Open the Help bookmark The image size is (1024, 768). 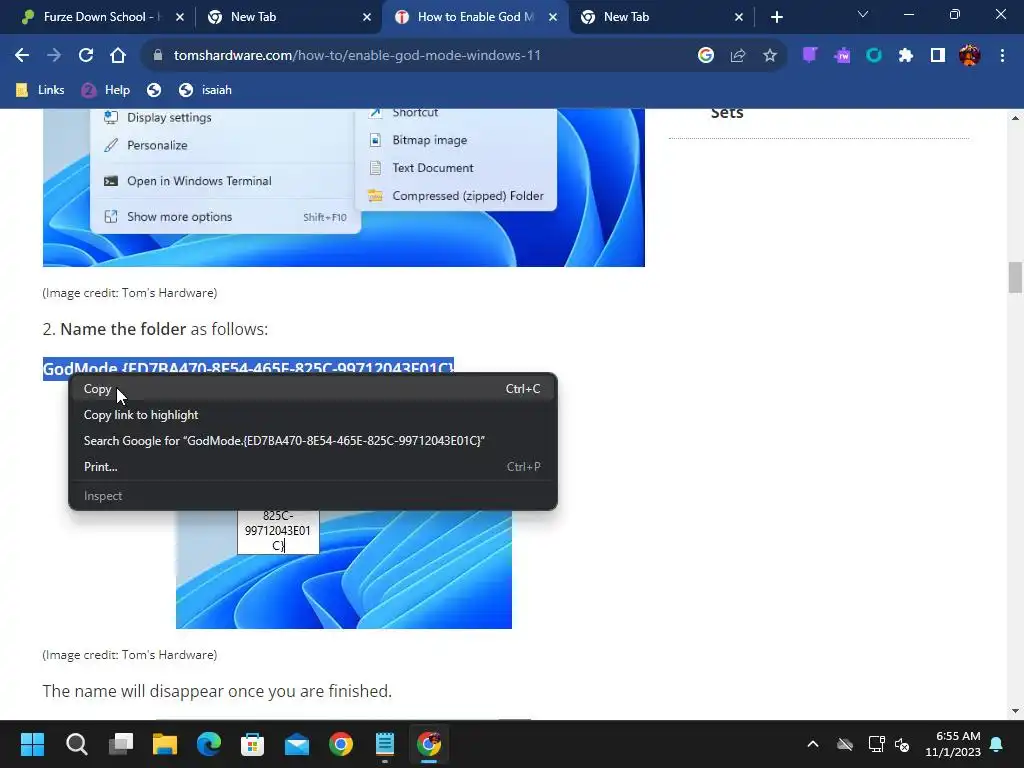pyautogui.click(x=105, y=90)
